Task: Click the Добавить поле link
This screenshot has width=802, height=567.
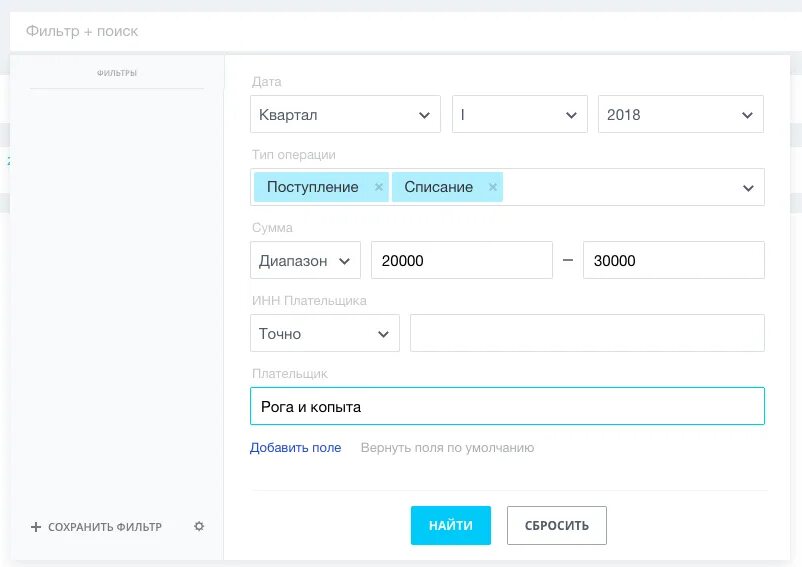Action: click(296, 448)
